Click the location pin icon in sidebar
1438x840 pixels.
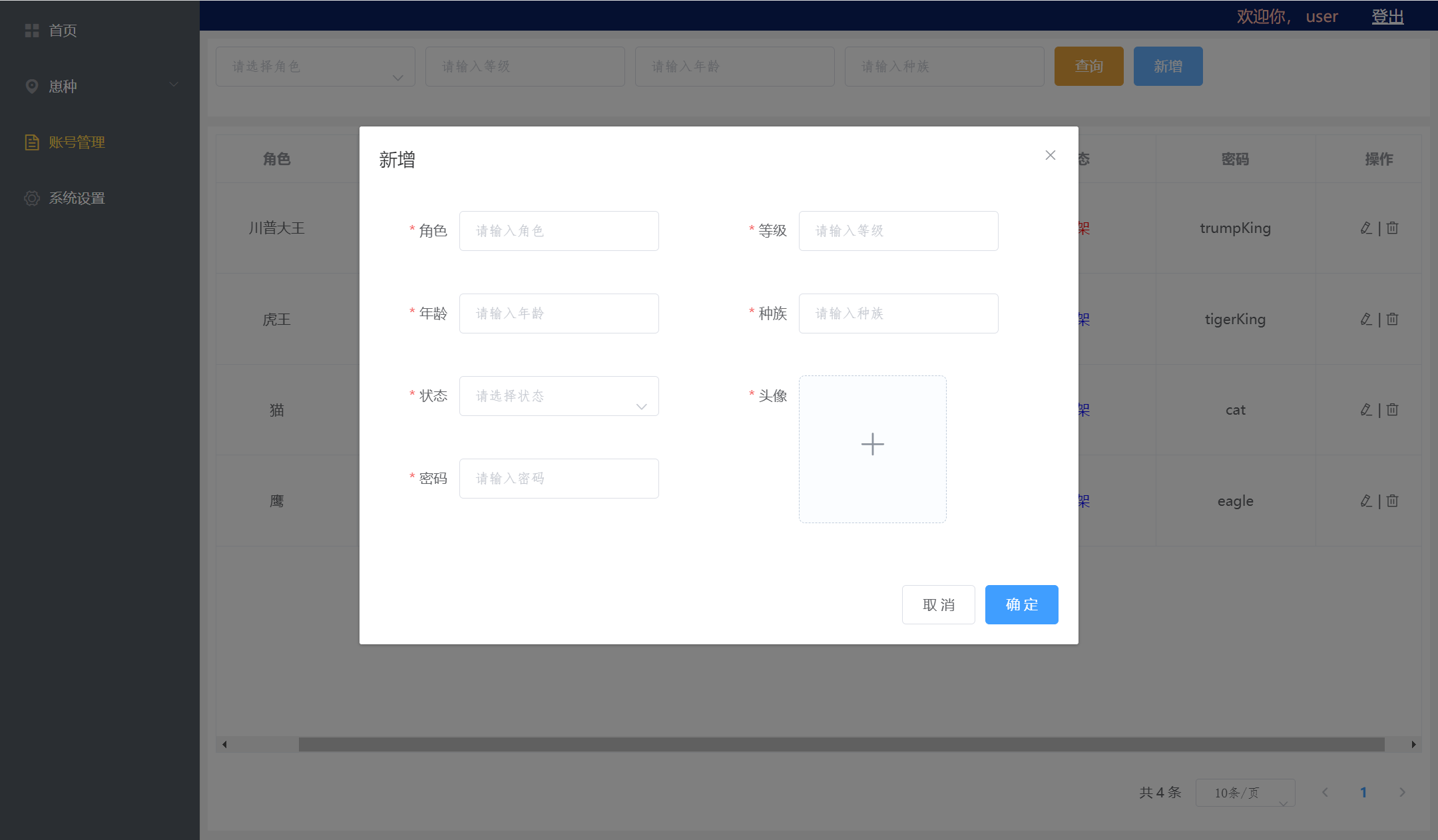point(31,87)
